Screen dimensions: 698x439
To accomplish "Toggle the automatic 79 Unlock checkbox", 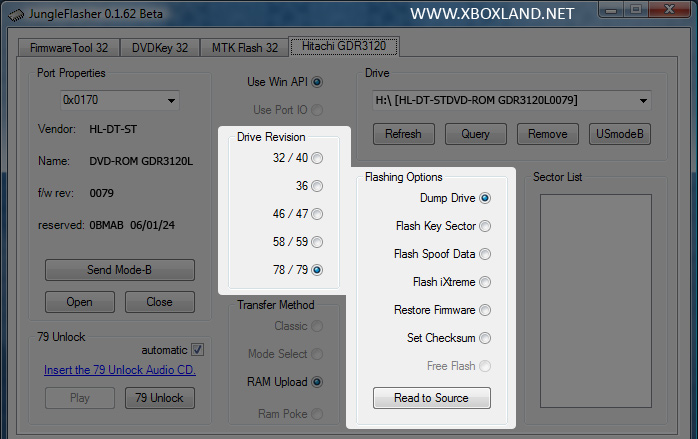I will 198,350.
